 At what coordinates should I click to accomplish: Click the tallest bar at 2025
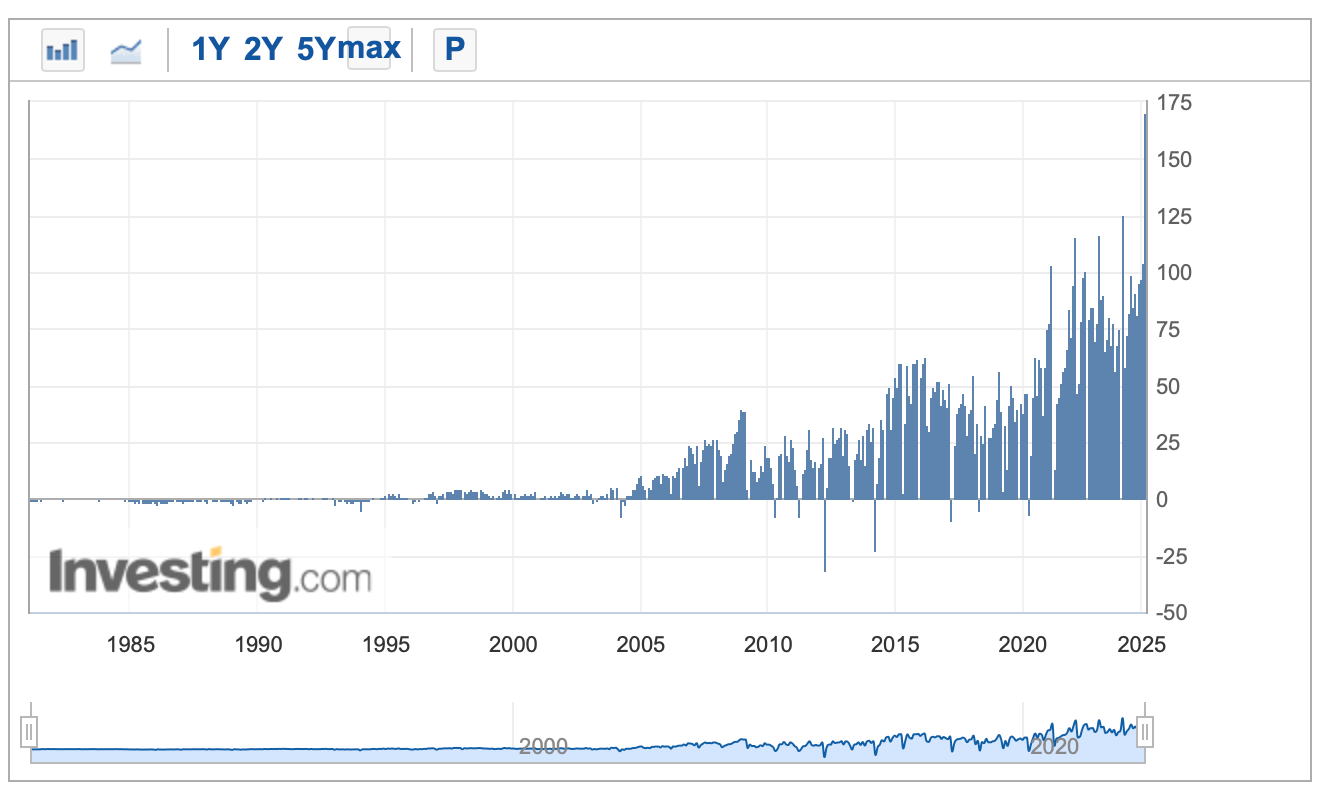click(1145, 306)
